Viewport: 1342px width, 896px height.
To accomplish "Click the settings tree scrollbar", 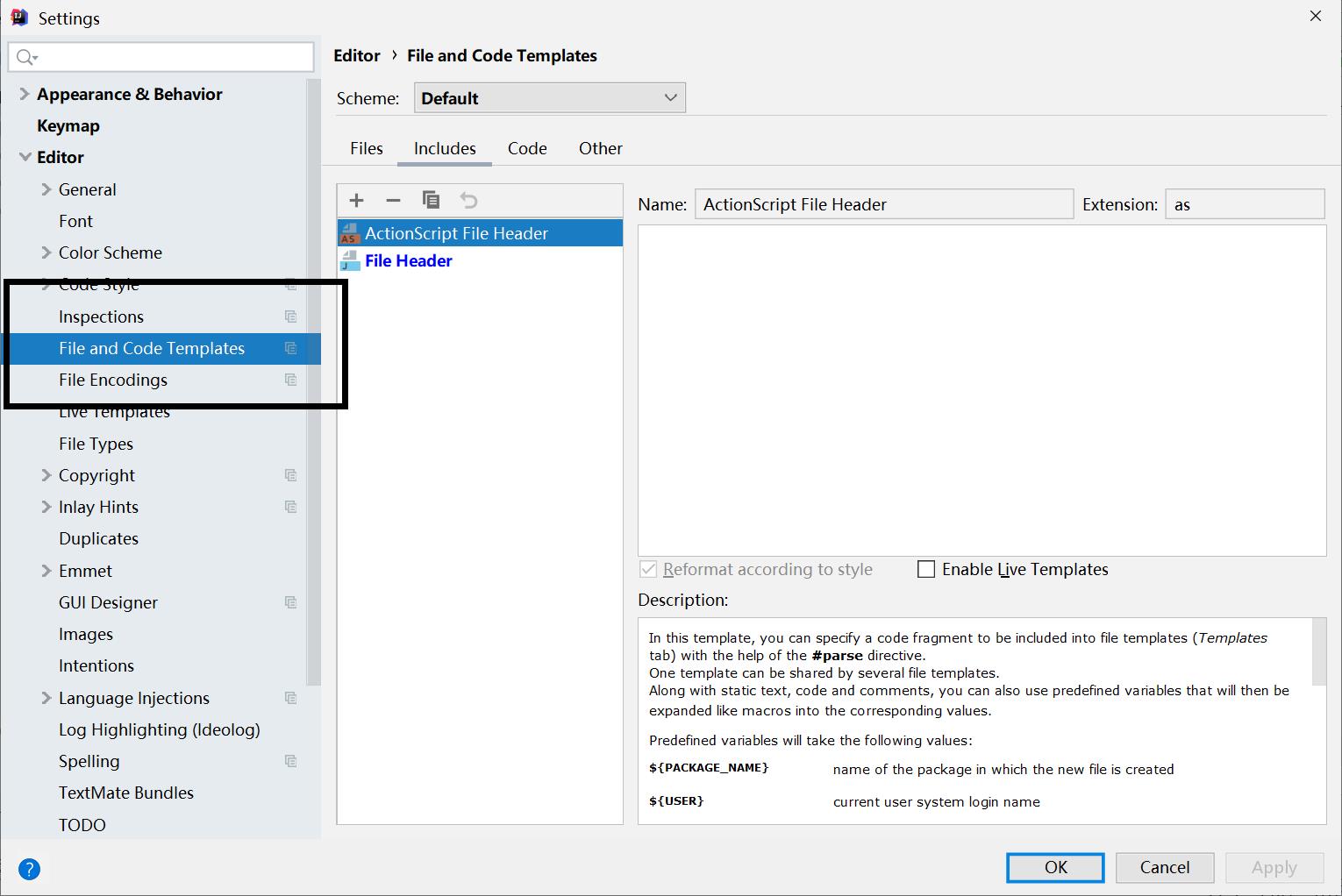I will tap(313, 381).
